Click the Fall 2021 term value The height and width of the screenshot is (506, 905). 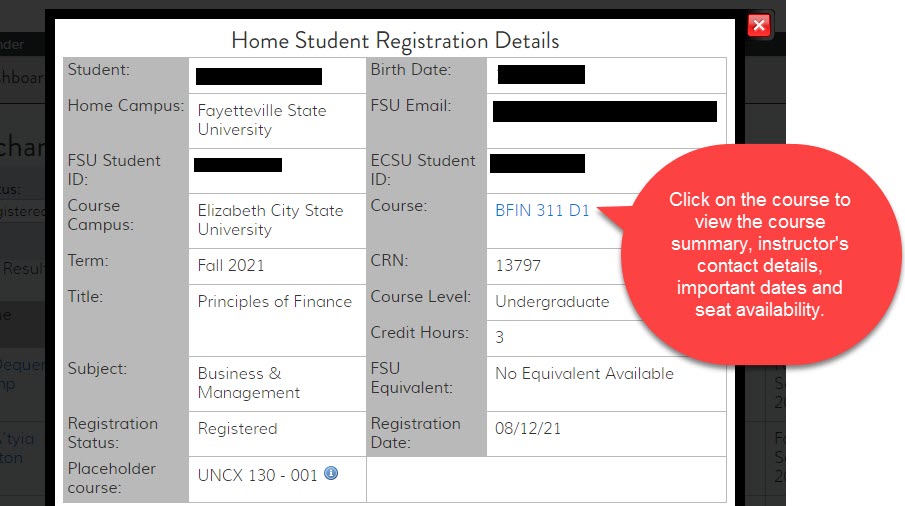(x=231, y=266)
